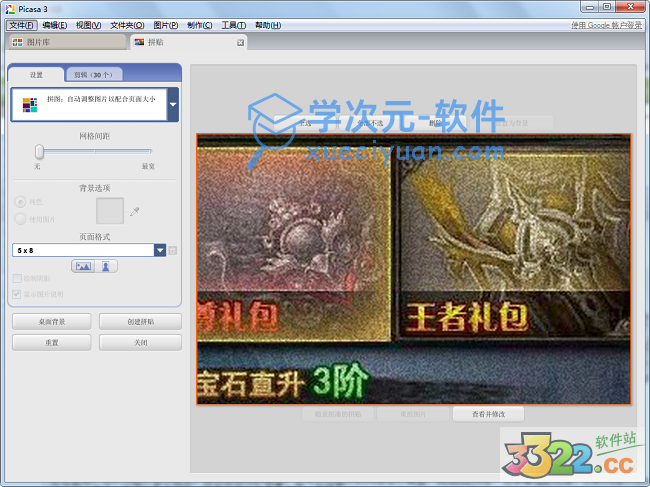This screenshot has height=487, width=650.
Task: Click the grid spacing slider handle
Action: pos(39,152)
